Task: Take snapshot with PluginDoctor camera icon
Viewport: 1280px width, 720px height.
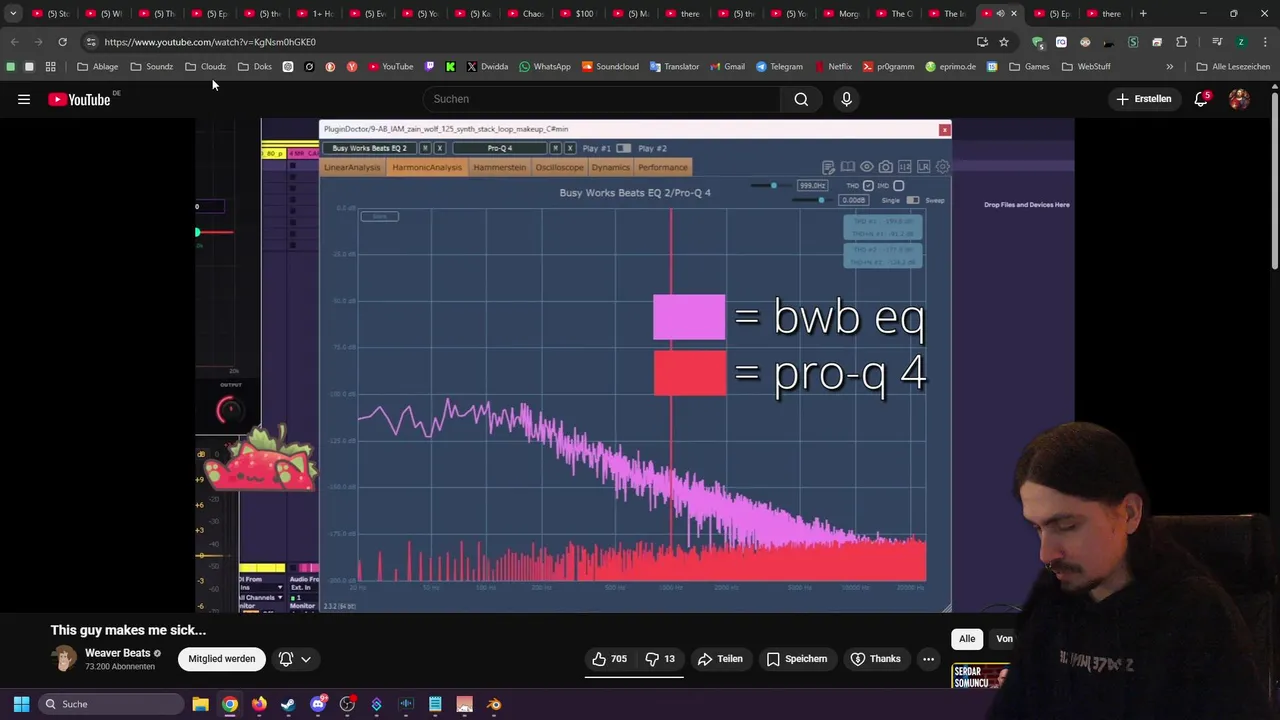Action: [x=885, y=167]
